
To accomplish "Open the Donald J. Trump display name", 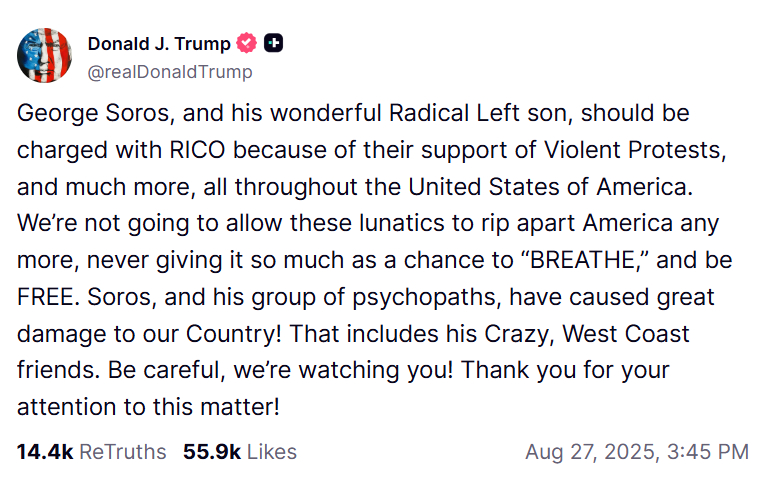I will coord(159,43).
